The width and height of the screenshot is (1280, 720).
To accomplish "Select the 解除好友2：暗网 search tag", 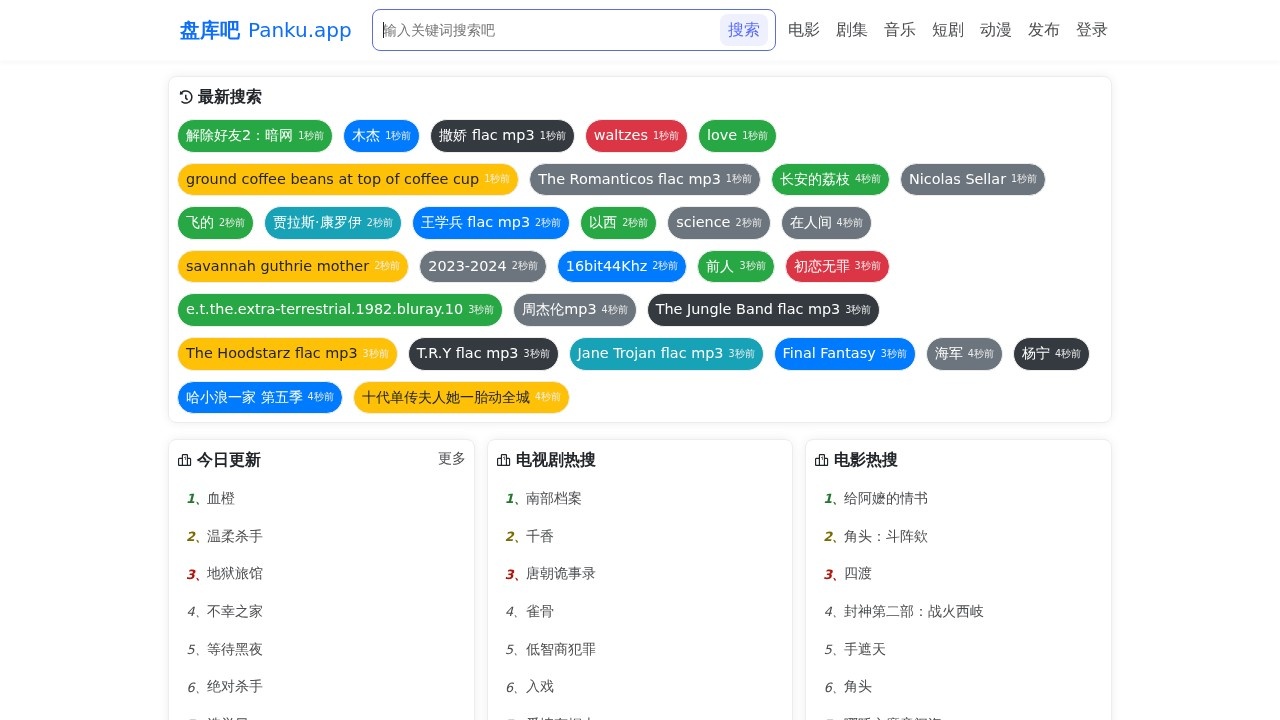I will point(255,136).
